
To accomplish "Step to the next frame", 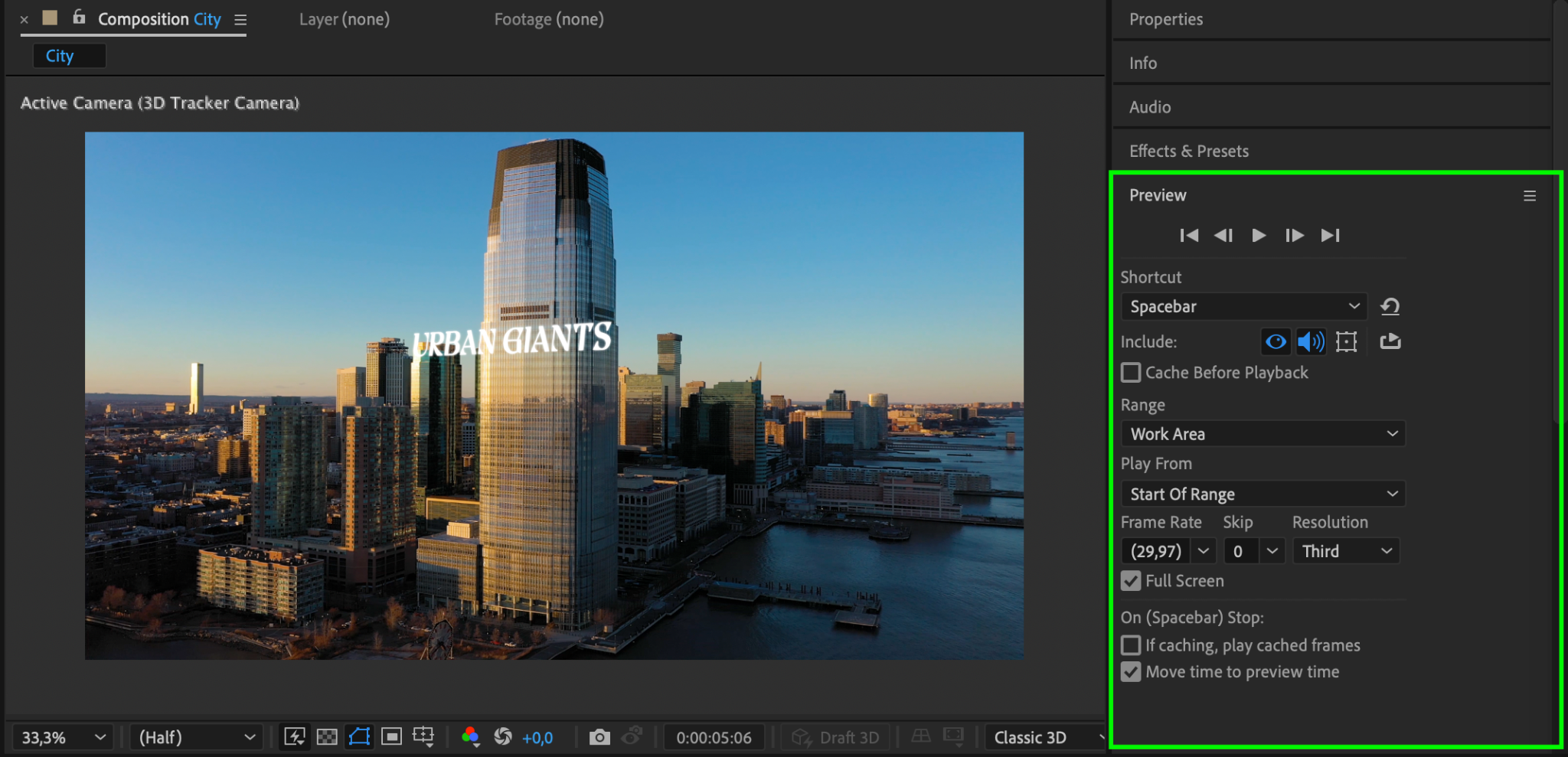I will click(x=1294, y=235).
